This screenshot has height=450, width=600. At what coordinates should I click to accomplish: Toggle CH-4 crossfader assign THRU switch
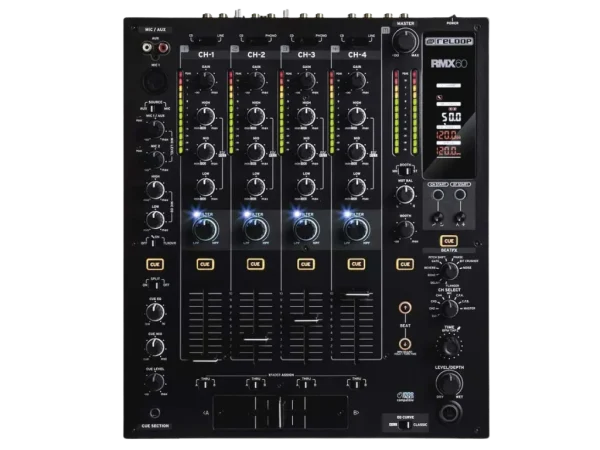click(356, 384)
